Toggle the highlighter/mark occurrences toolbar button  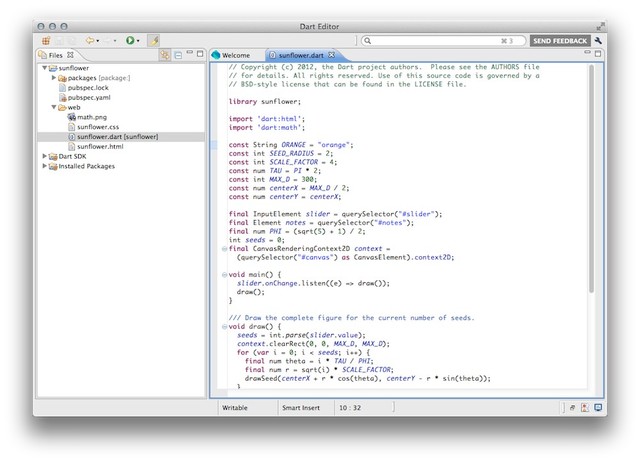154,40
